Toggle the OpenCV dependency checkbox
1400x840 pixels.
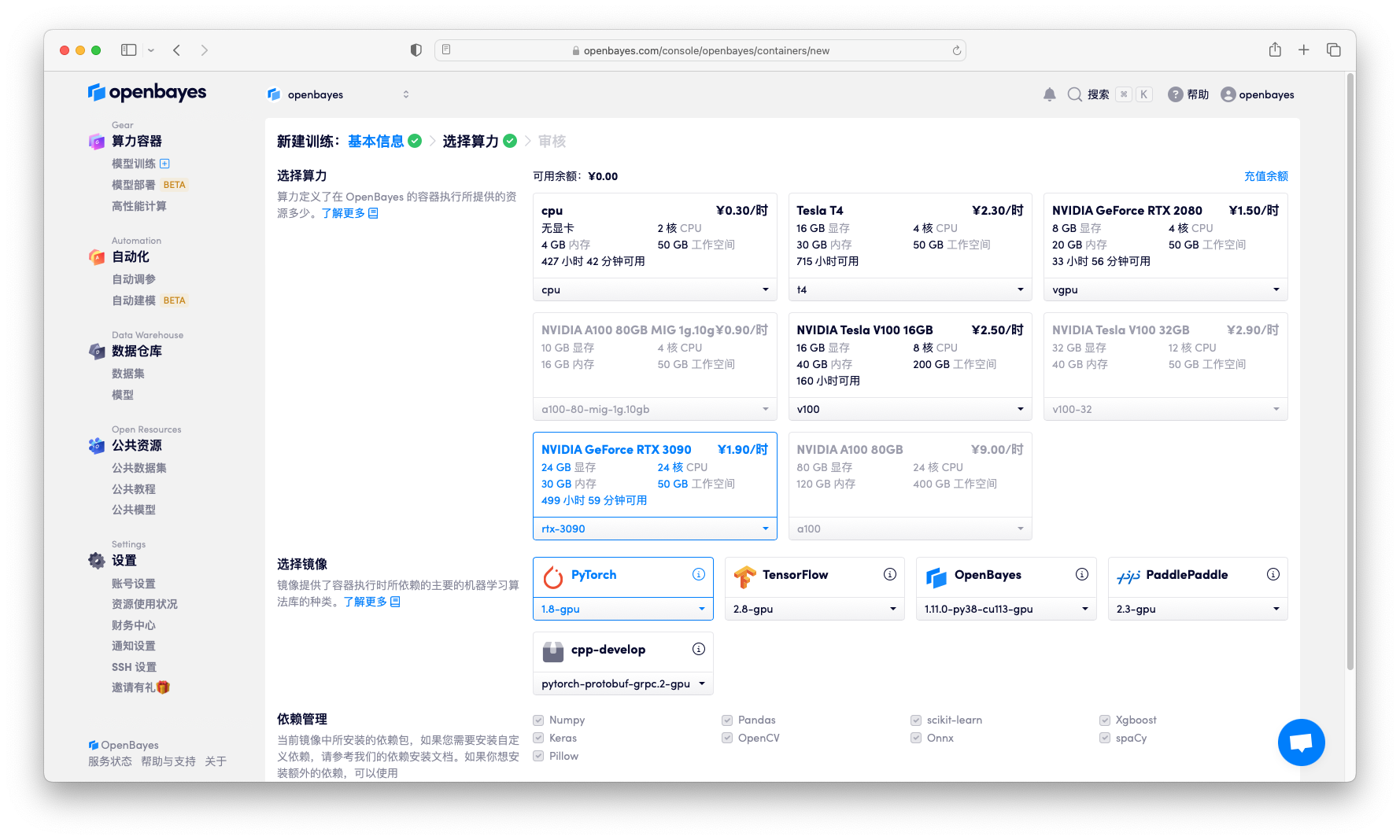pos(727,738)
